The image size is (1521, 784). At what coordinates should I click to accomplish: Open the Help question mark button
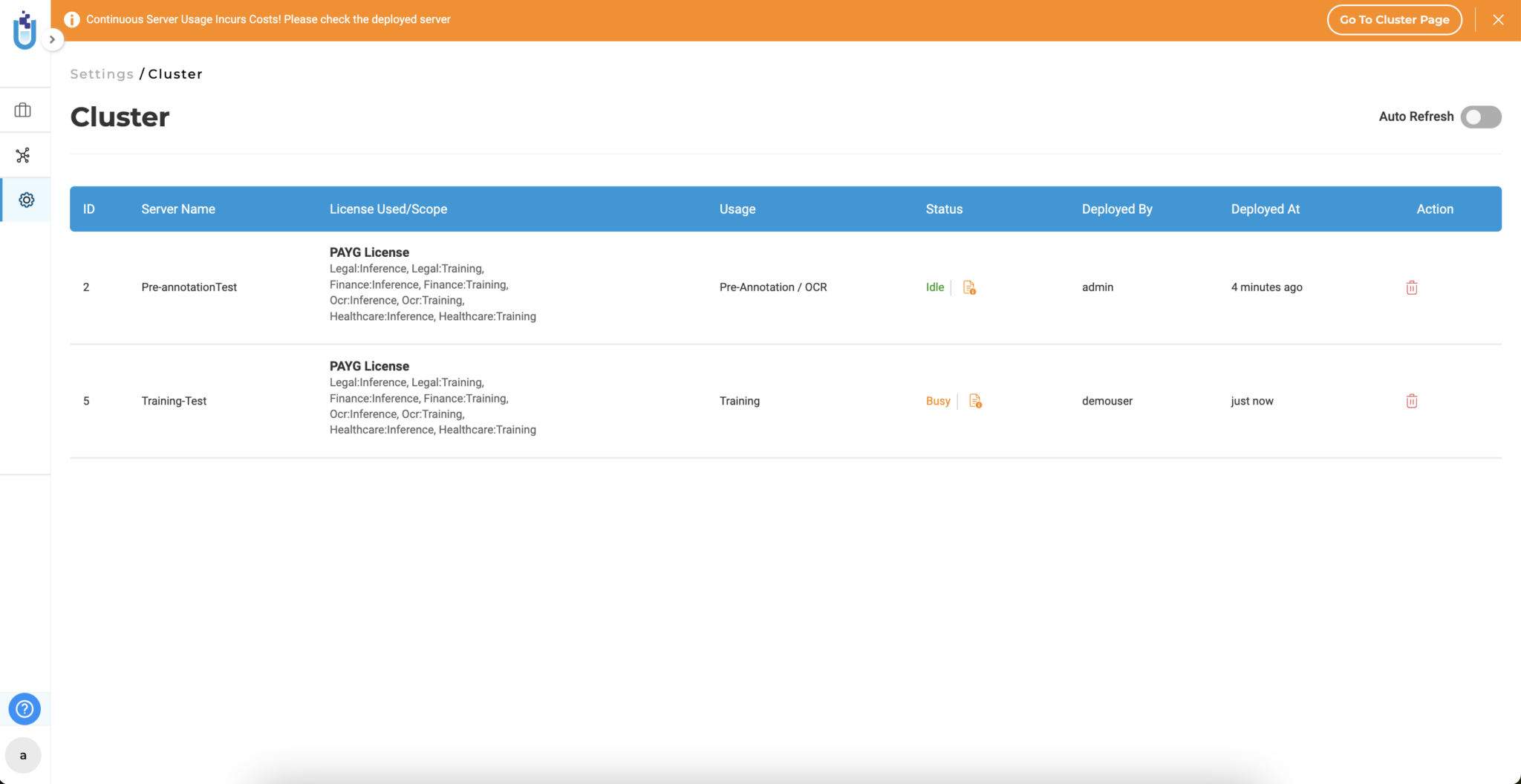[x=25, y=709]
